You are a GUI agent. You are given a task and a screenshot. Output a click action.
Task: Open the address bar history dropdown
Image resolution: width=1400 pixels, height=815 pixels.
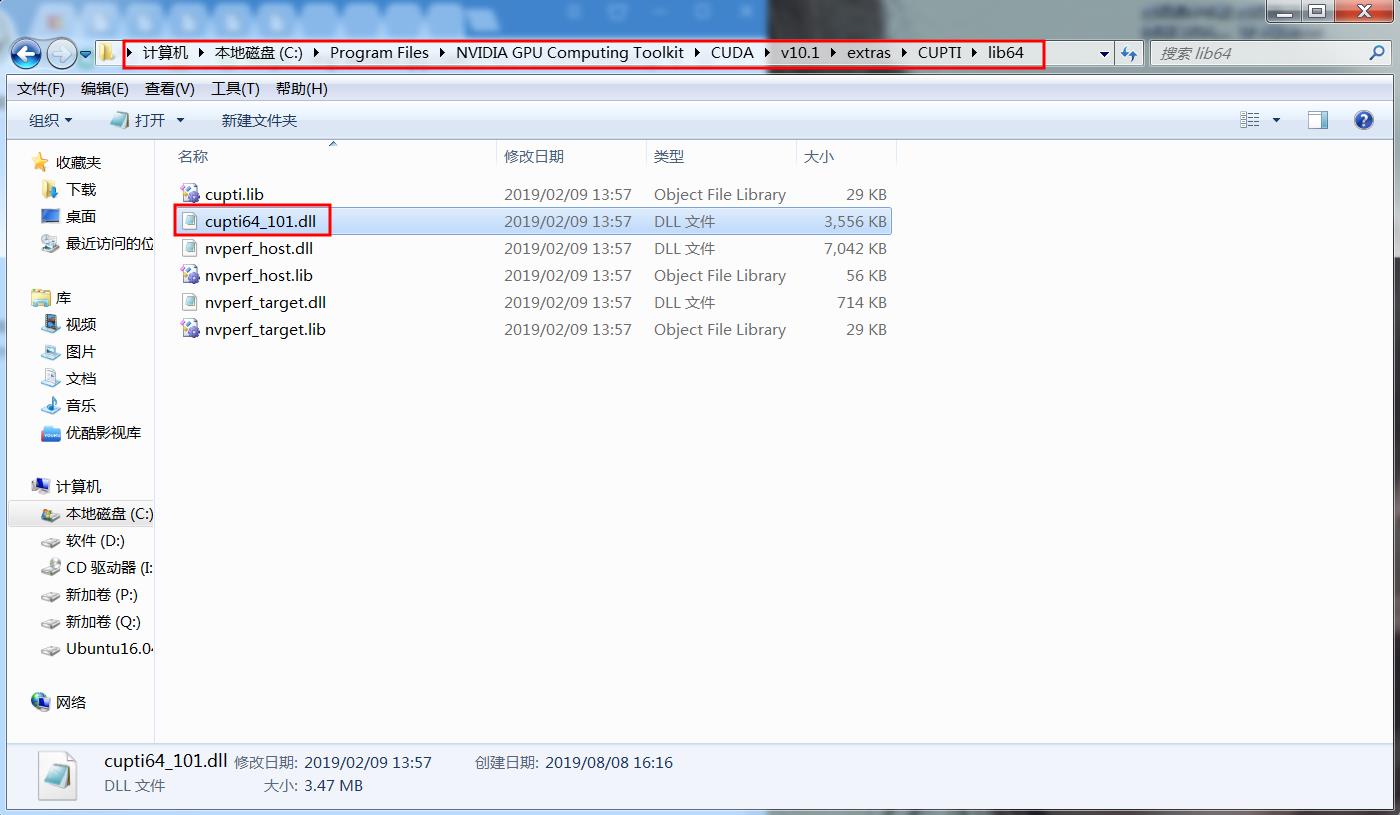point(1104,53)
